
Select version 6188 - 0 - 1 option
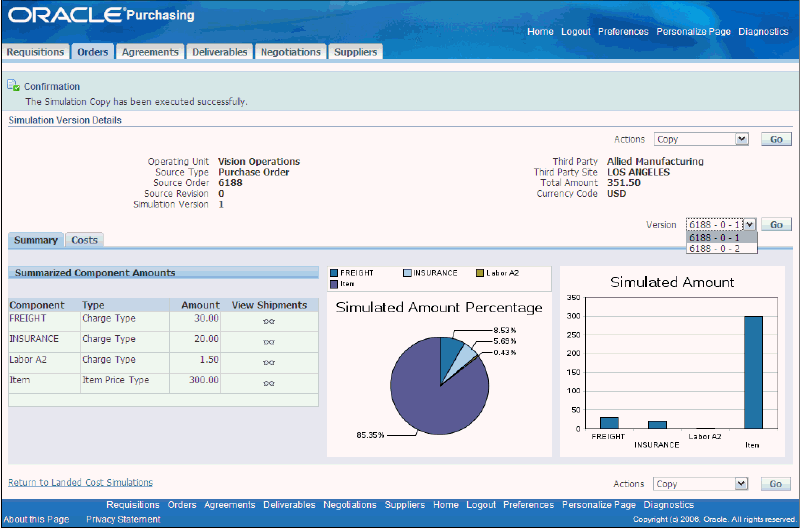click(721, 238)
